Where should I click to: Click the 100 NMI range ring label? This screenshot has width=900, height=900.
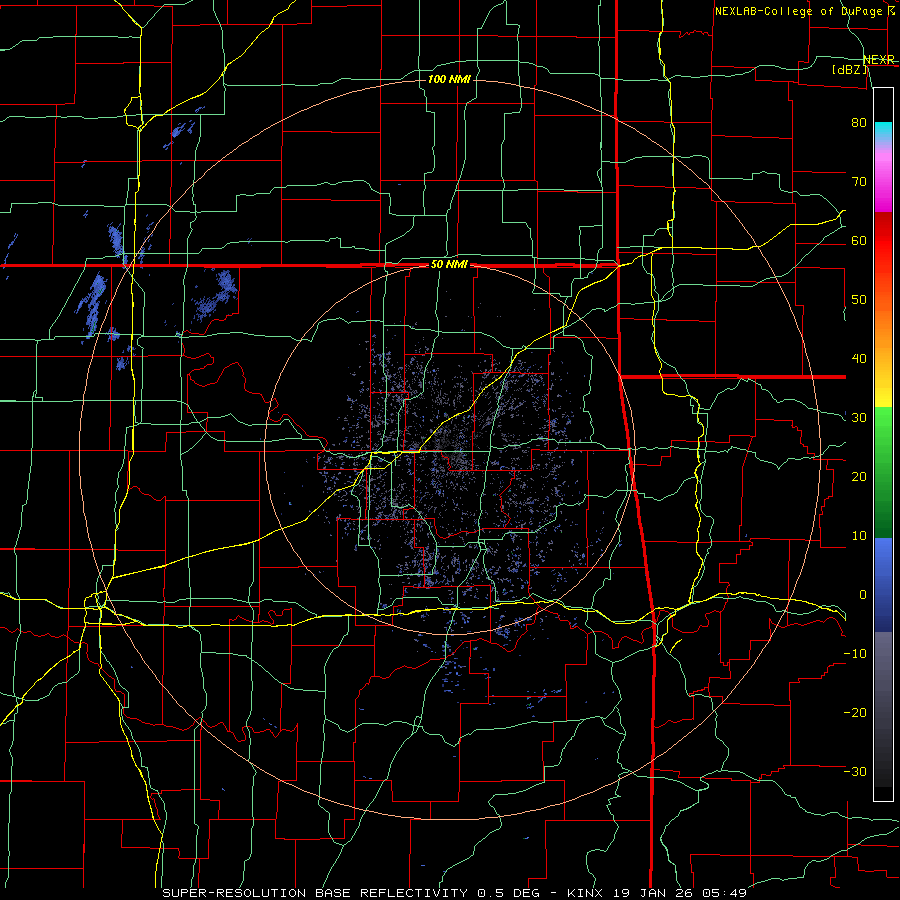point(449,79)
